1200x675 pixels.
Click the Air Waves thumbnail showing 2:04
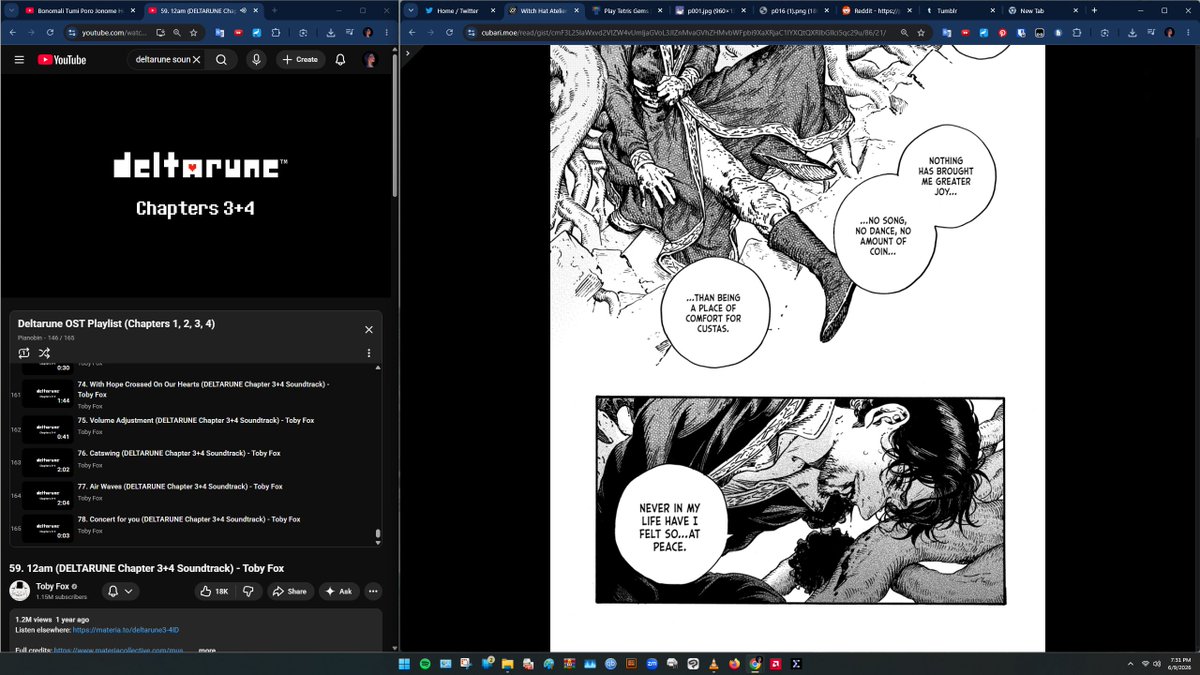click(x=47, y=494)
